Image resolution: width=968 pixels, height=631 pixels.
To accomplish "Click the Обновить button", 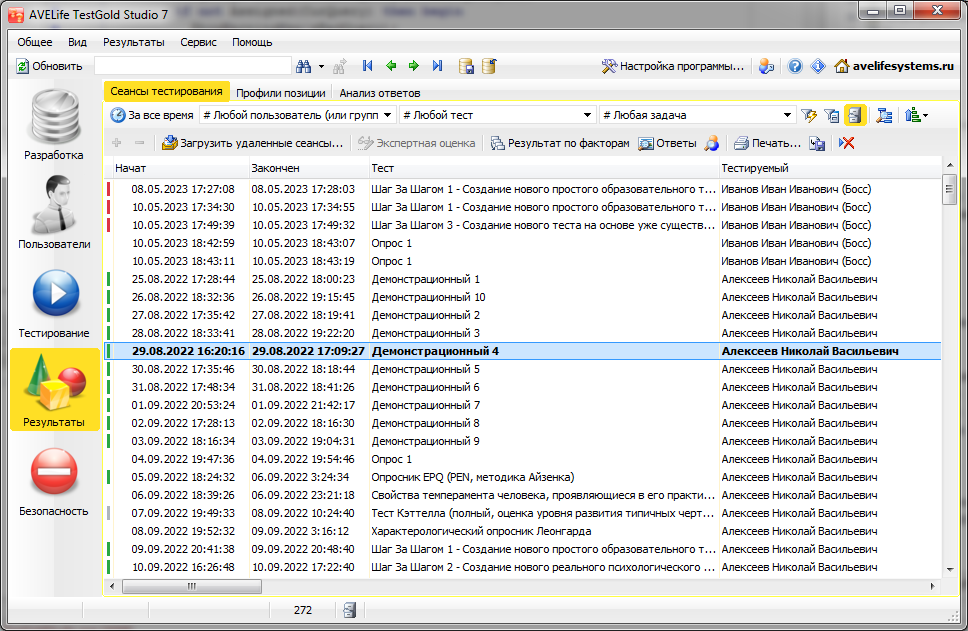I will click(49, 66).
